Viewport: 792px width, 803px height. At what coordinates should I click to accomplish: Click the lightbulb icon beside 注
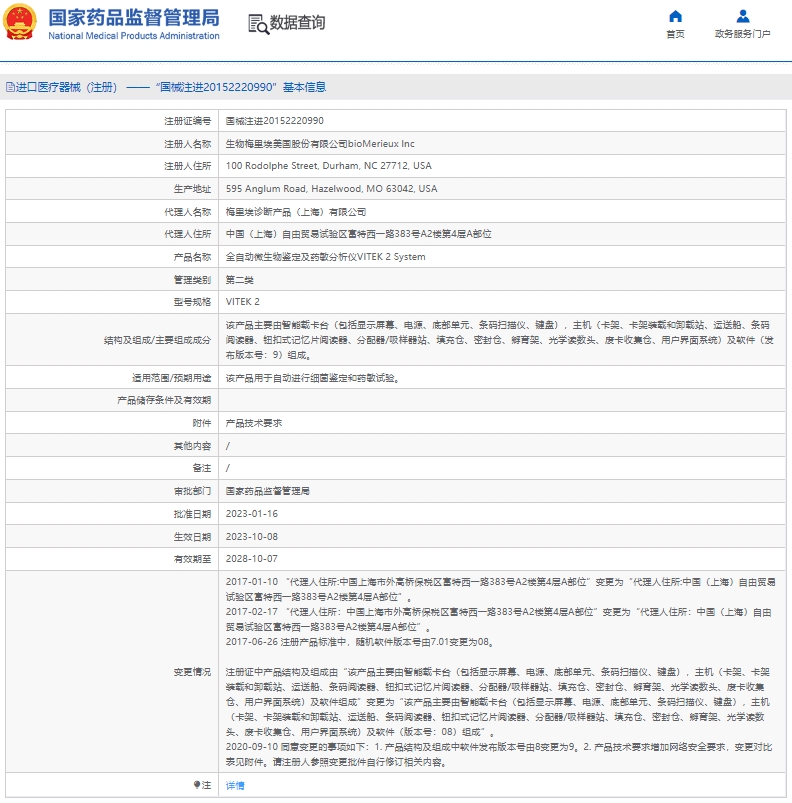pyautogui.click(x=197, y=785)
